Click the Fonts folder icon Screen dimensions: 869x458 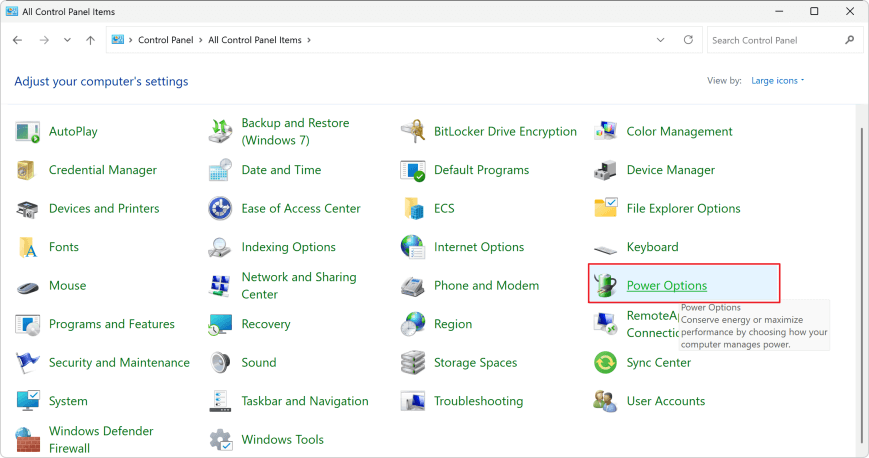pos(27,247)
